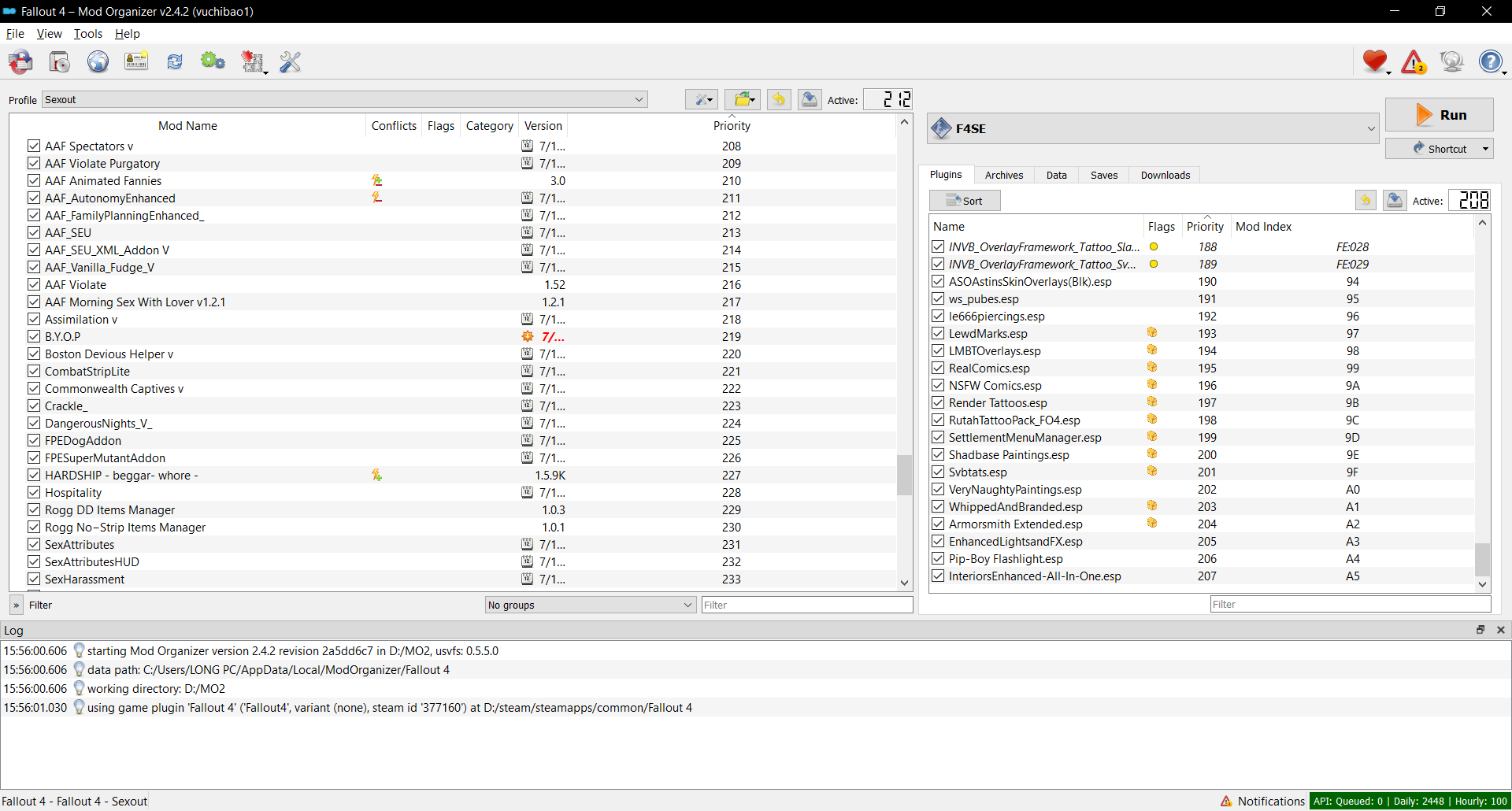Viewport: 1512px width, 811px height.
Task: Focus the mod list Filter text field
Action: click(807, 605)
